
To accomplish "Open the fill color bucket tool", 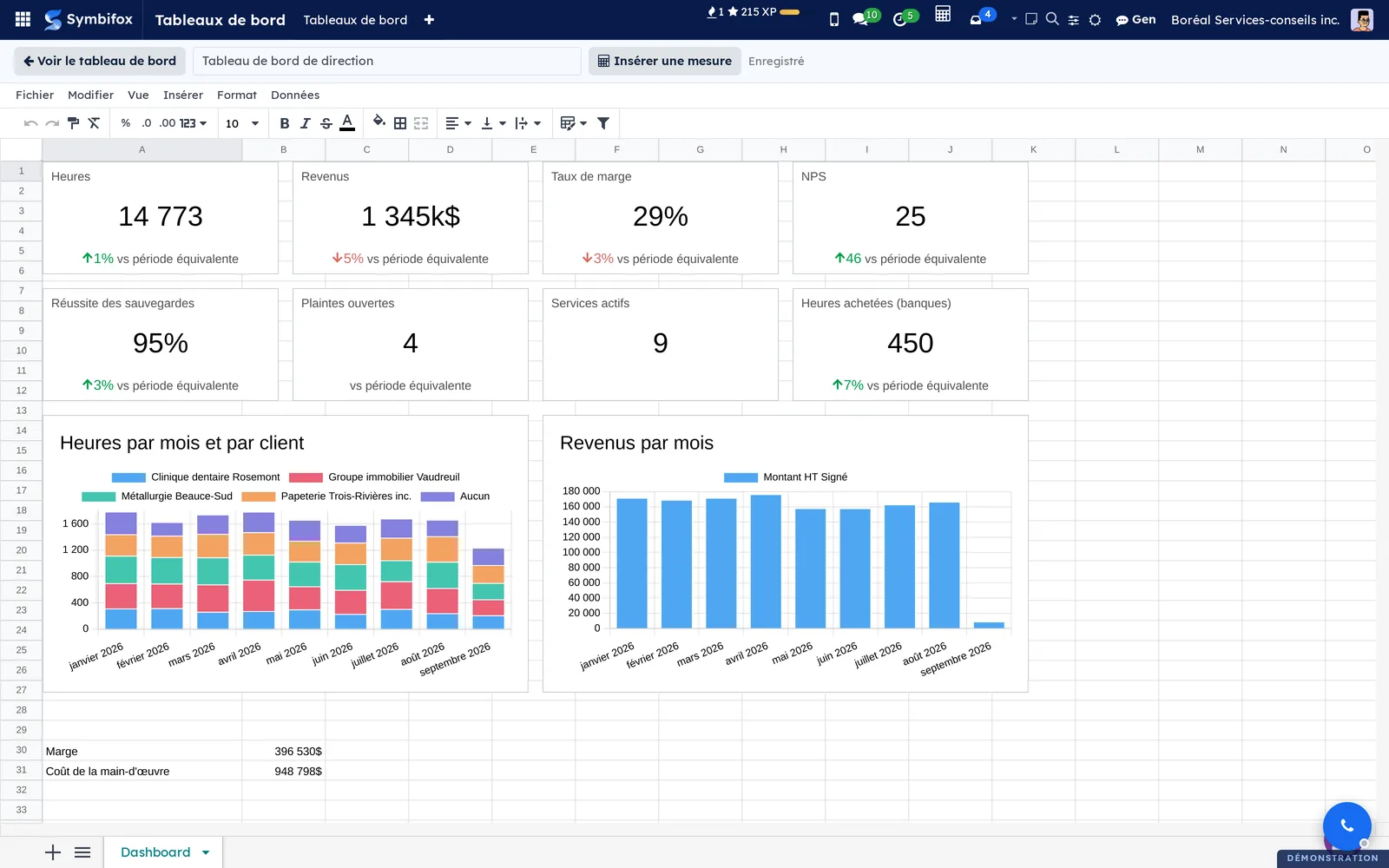I will [x=379, y=122].
